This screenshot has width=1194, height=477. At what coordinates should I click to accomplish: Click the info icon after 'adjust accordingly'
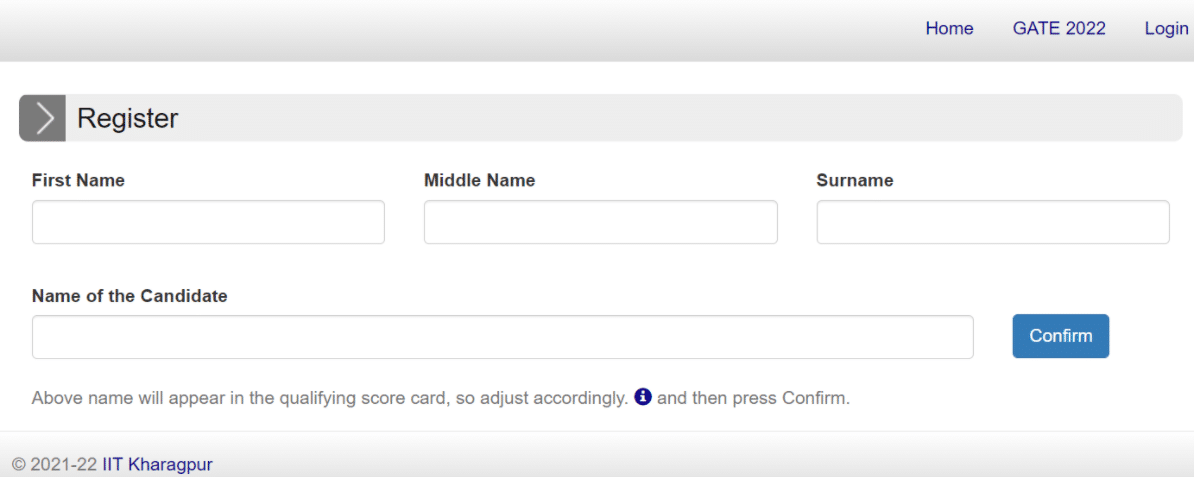(643, 396)
